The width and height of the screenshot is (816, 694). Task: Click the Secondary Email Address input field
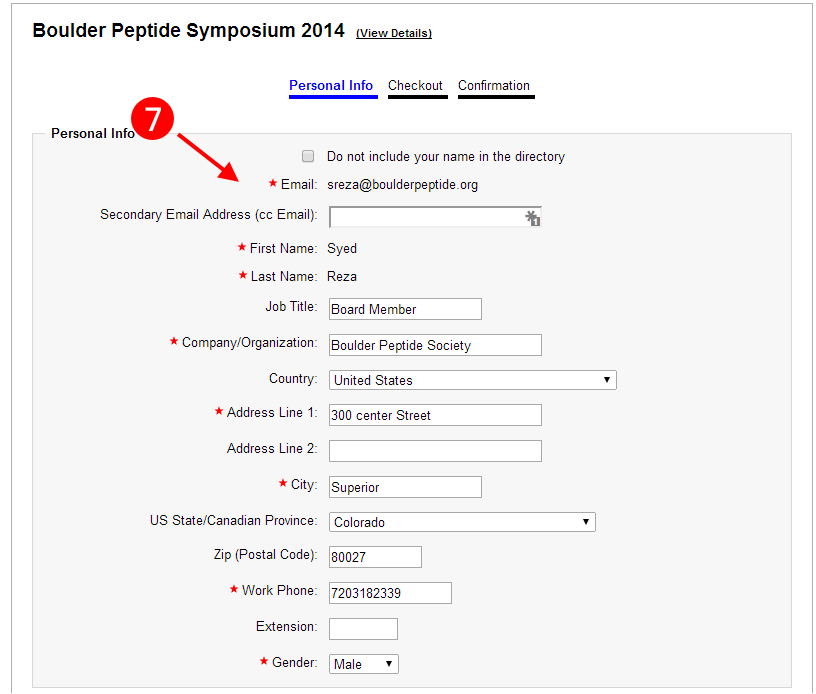click(x=435, y=217)
